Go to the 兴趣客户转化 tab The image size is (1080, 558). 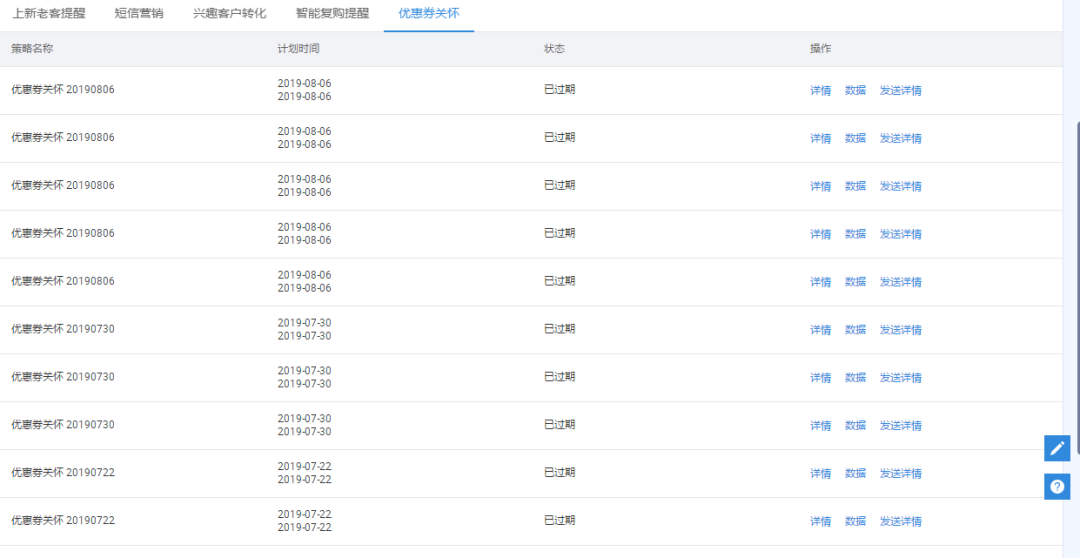click(229, 13)
